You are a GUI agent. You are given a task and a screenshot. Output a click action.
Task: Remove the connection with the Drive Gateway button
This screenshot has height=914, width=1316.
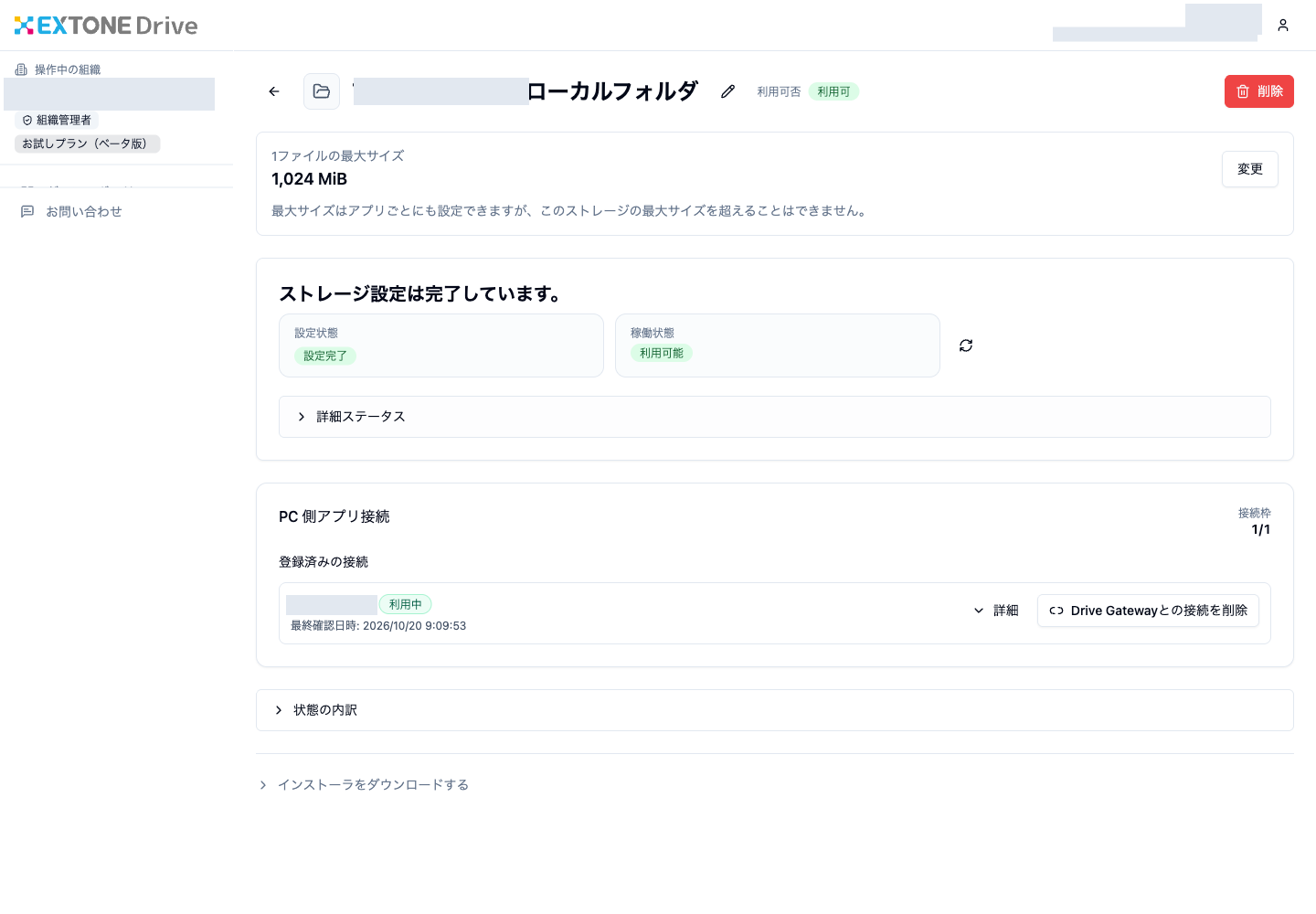click(1148, 611)
